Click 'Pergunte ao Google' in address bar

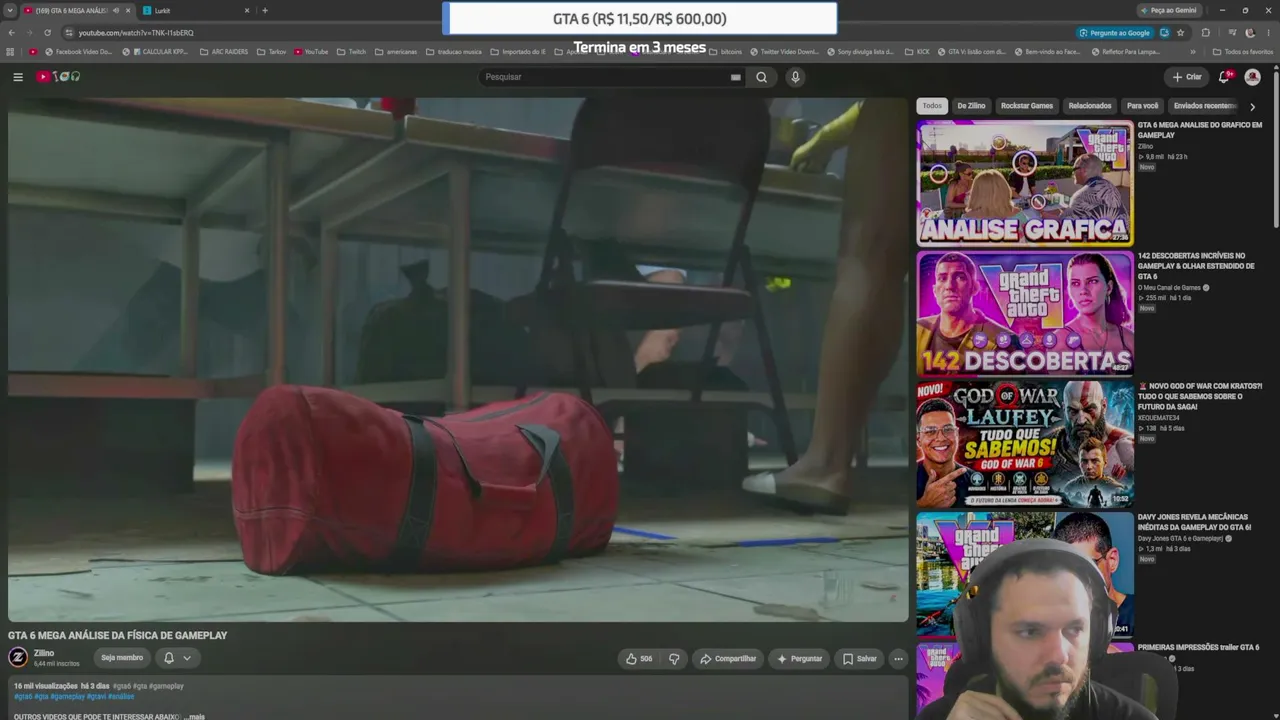(1114, 33)
